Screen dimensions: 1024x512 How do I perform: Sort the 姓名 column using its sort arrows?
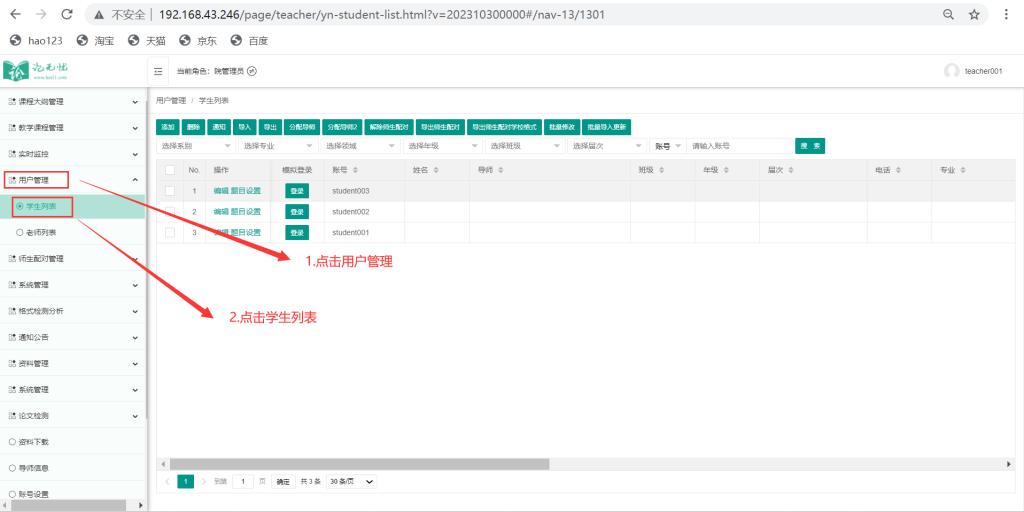pos(436,170)
